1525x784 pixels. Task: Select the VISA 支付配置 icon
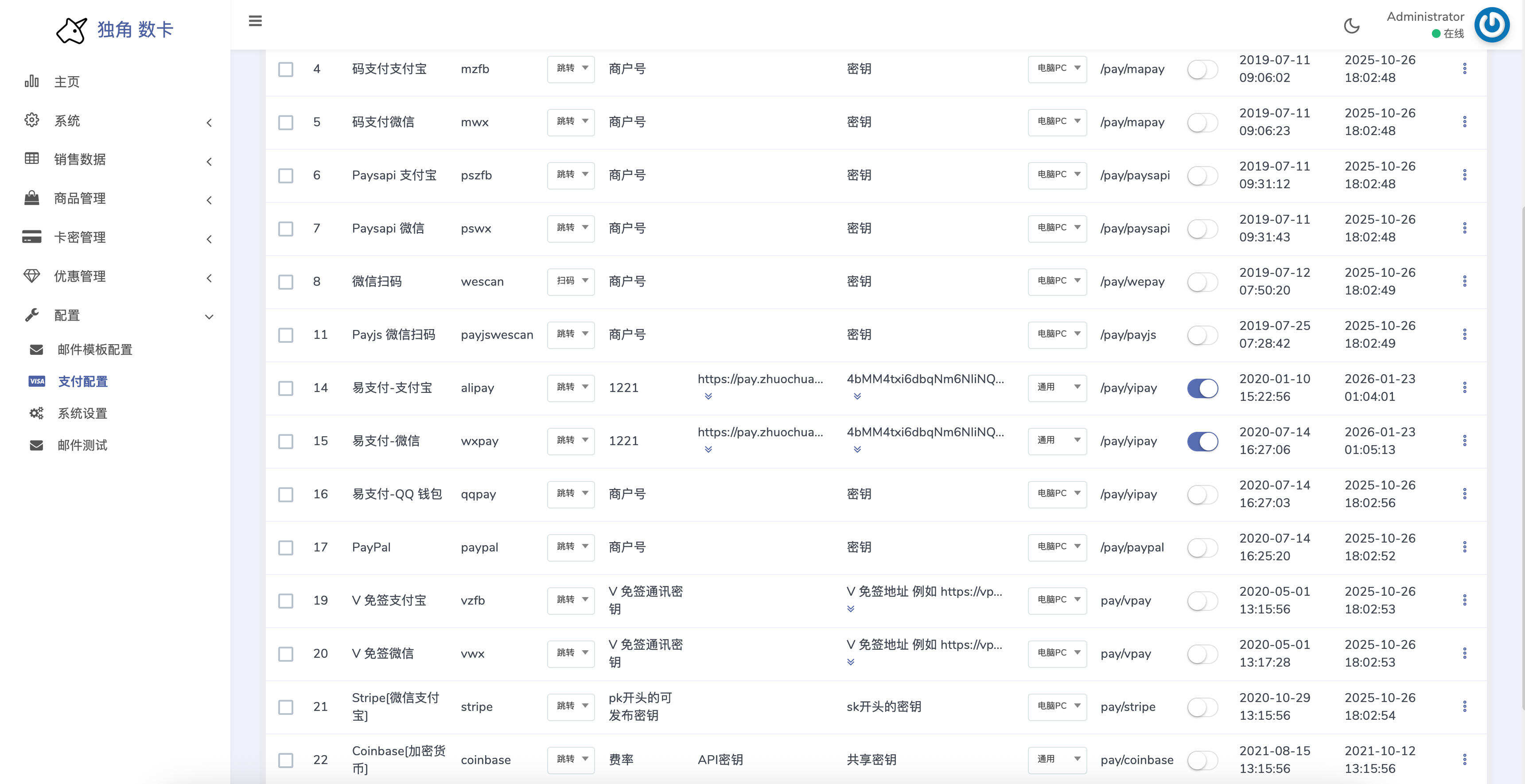click(x=37, y=381)
